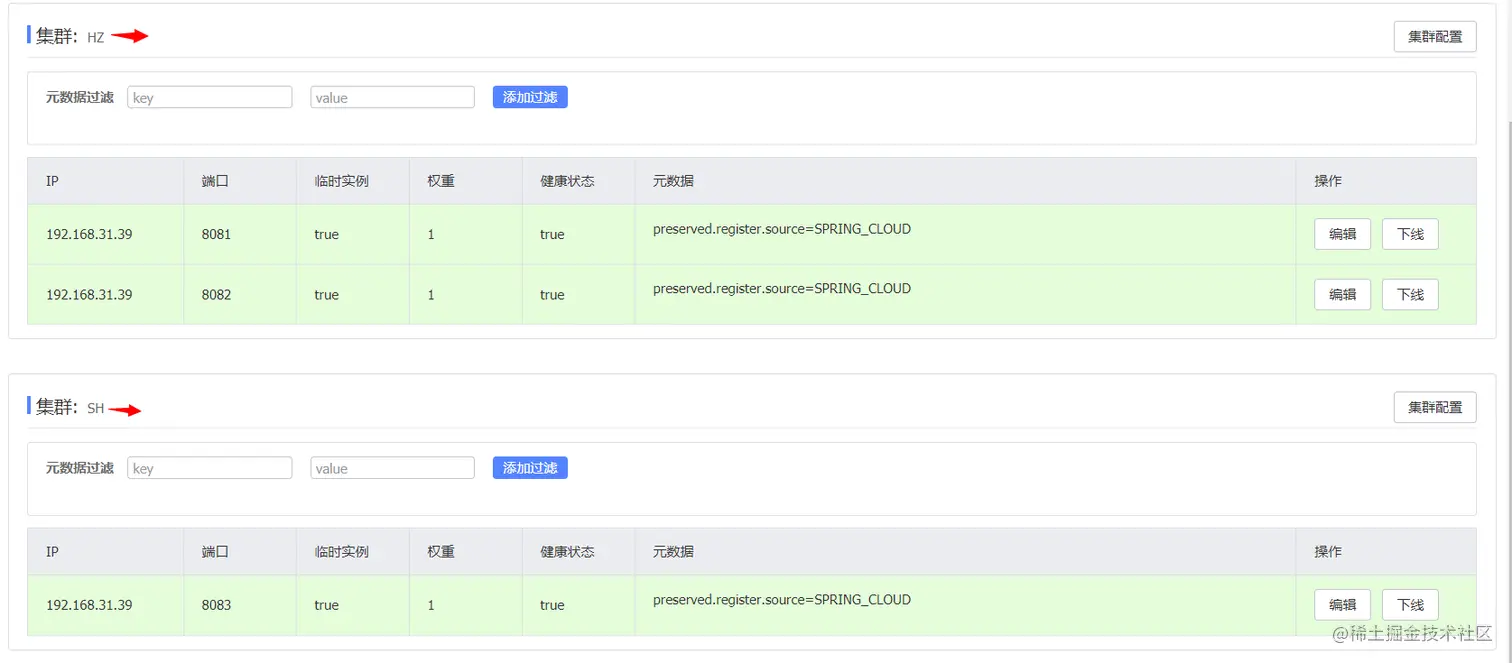Take the port 8082 instance offline

pos(1410,295)
